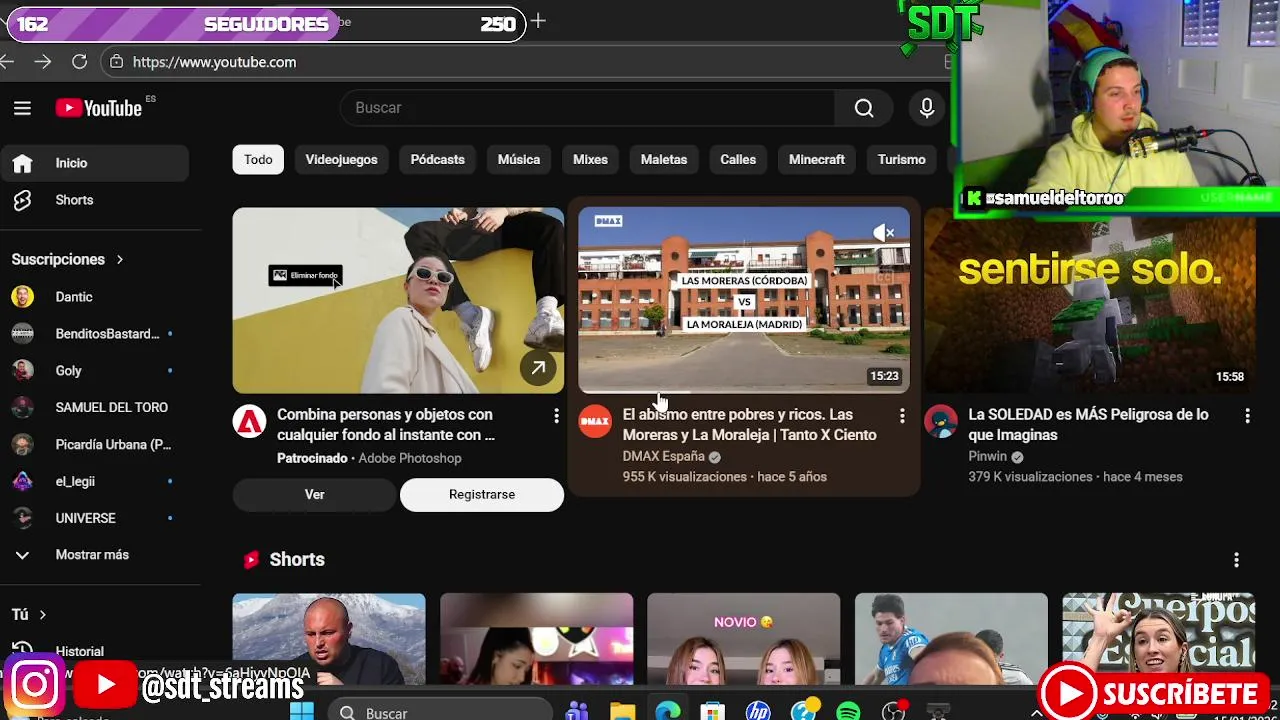The image size is (1280, 720).
Task: Go to the YouTube logo home link
Action: [x=99, y=108]
